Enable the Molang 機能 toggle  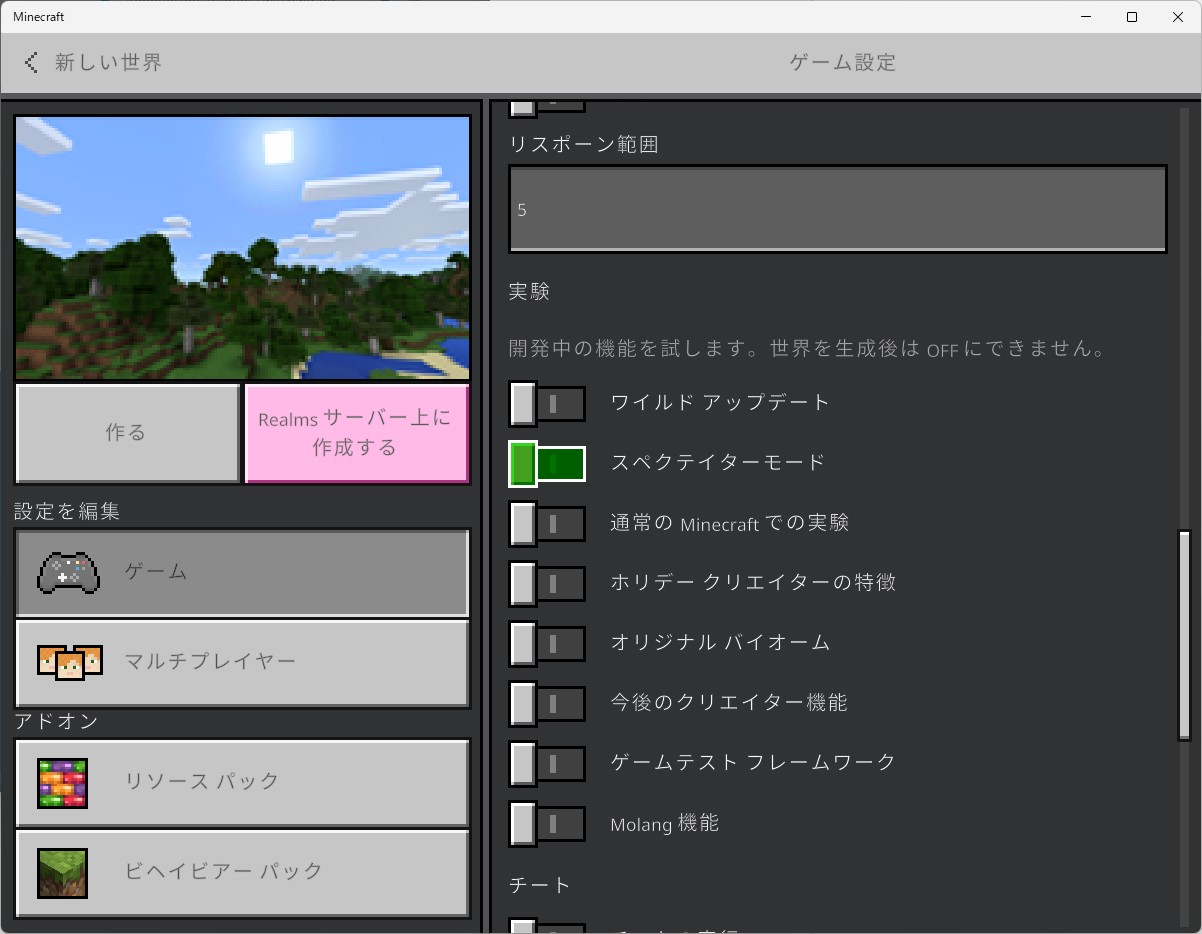tap(547, 824)
